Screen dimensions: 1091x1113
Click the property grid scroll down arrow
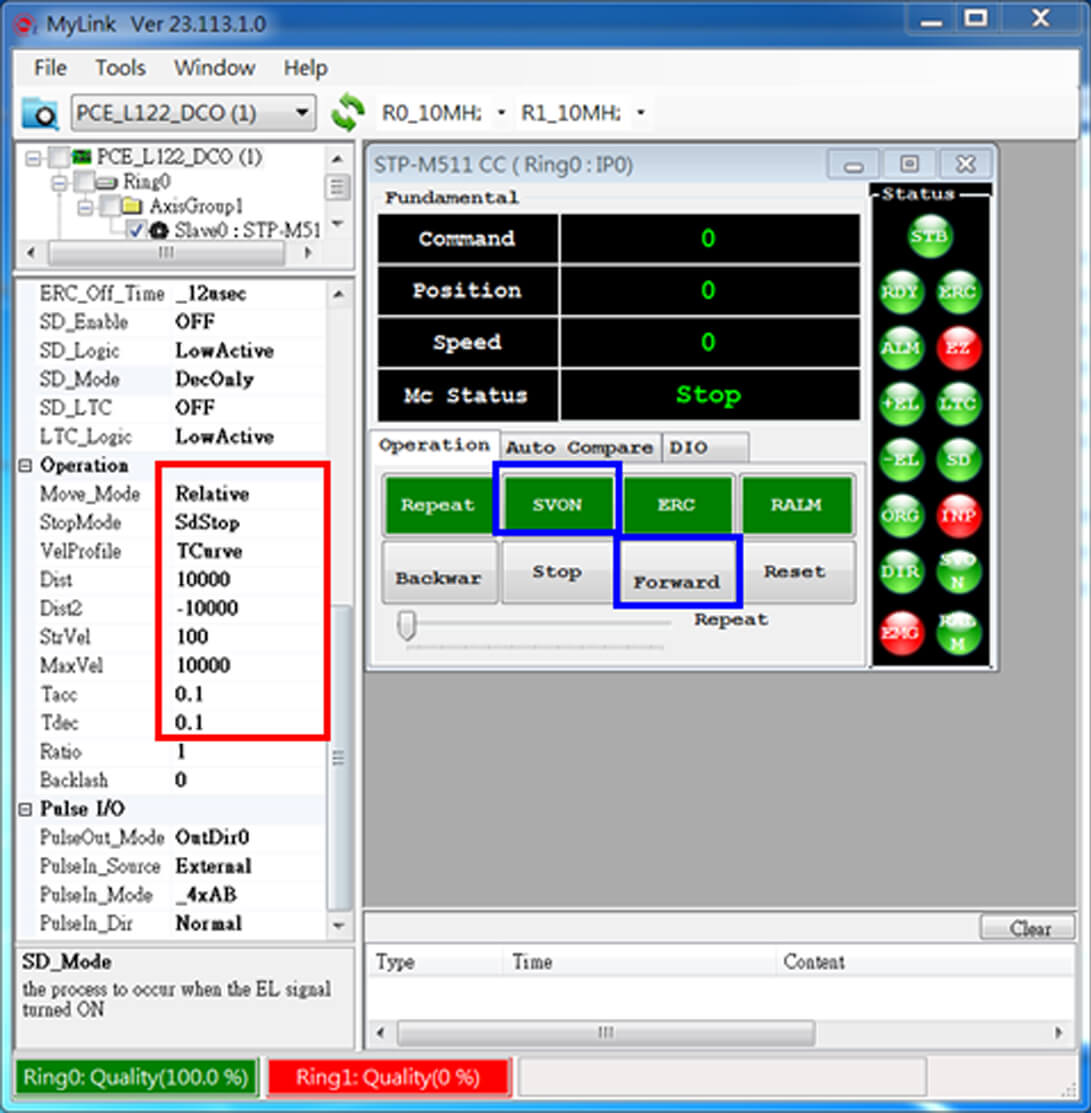(x=339, y=926)
